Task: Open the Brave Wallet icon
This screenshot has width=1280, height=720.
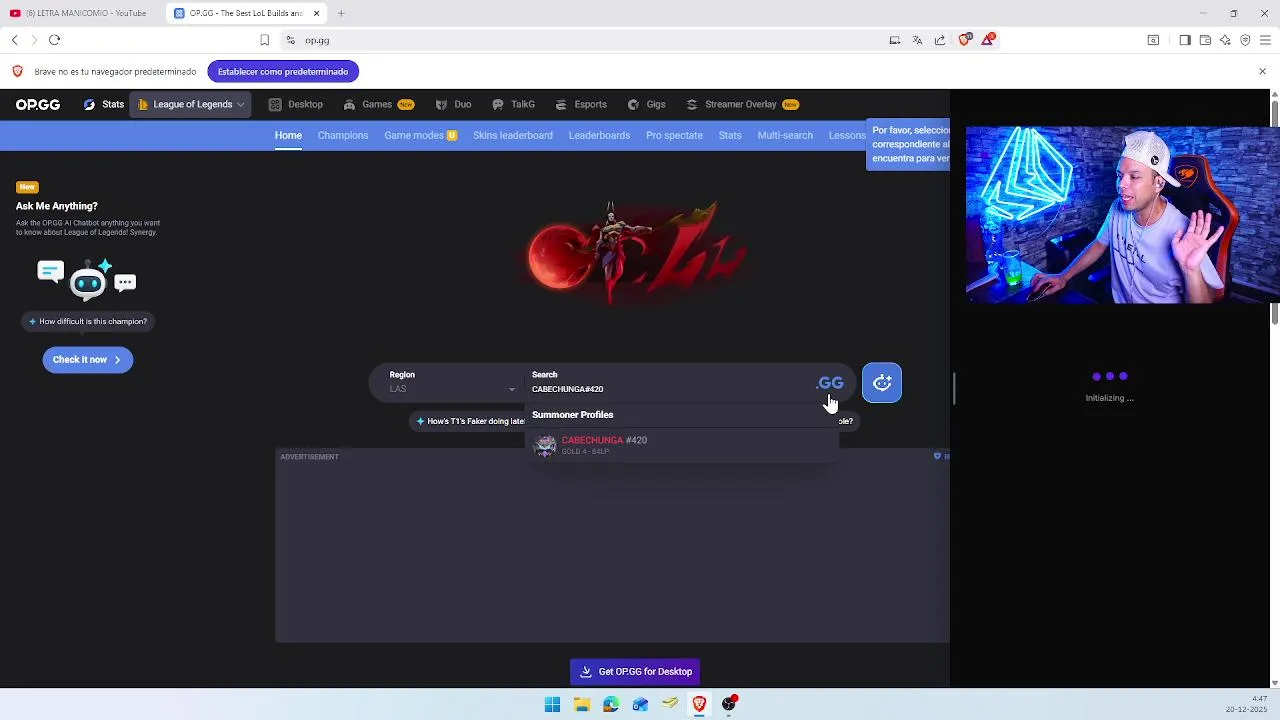Action: [1205, 40]
